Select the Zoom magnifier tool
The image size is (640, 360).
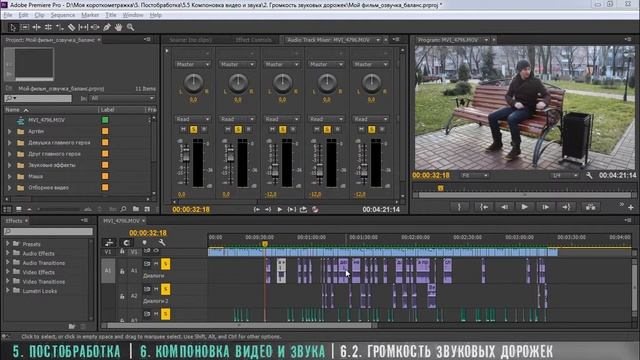pos(130,27)
